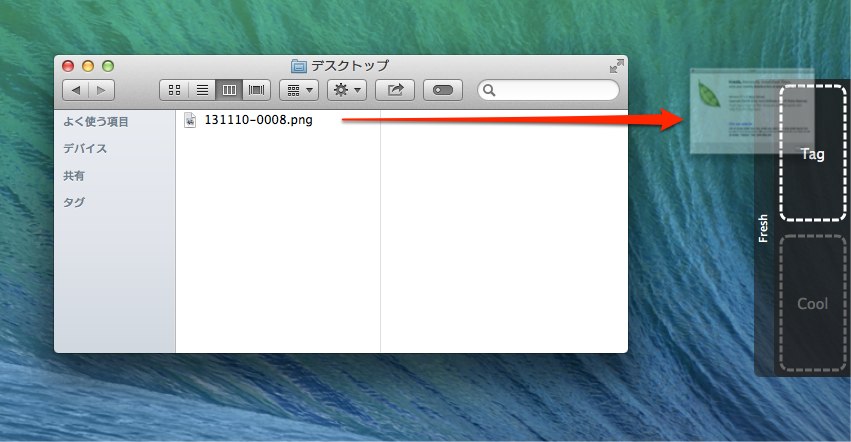The height and width of the screenshot is (442, 851).
Task: Switch Finder to icon view
Action: [x=174, y=90]
